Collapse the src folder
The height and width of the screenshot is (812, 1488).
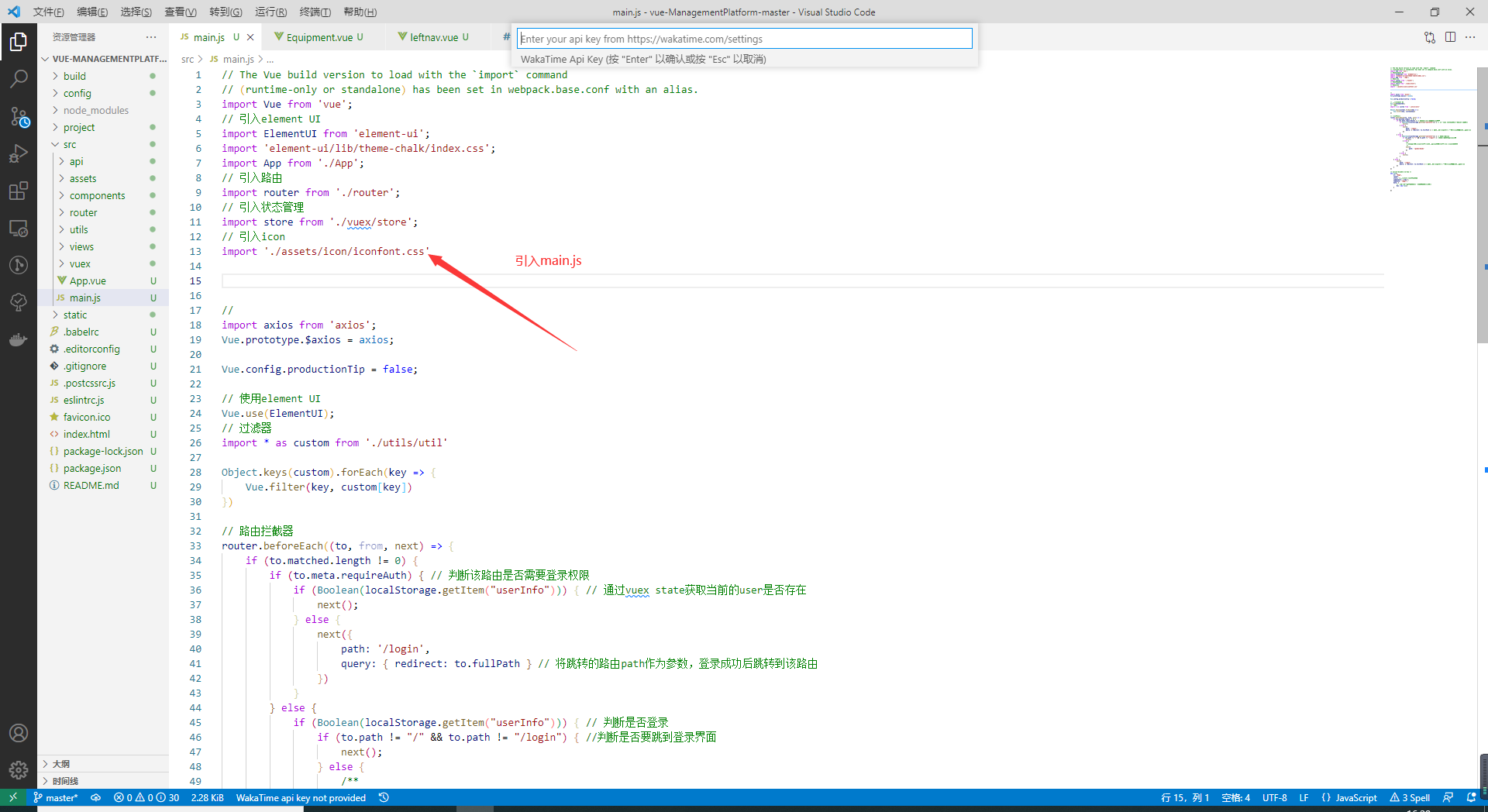click(x=103, y=144)
